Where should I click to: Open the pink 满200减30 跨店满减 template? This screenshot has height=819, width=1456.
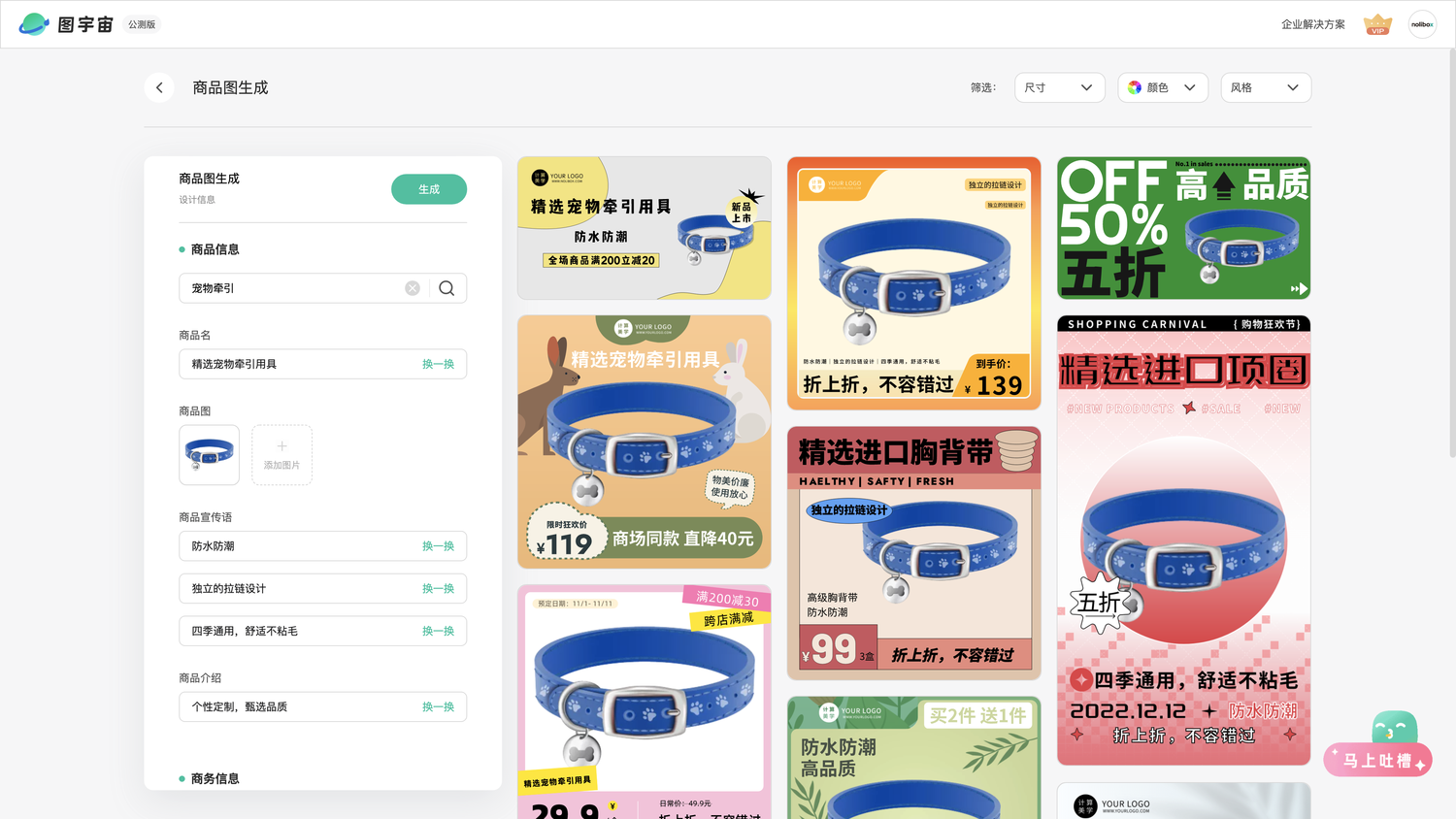[x=645, y=702]
